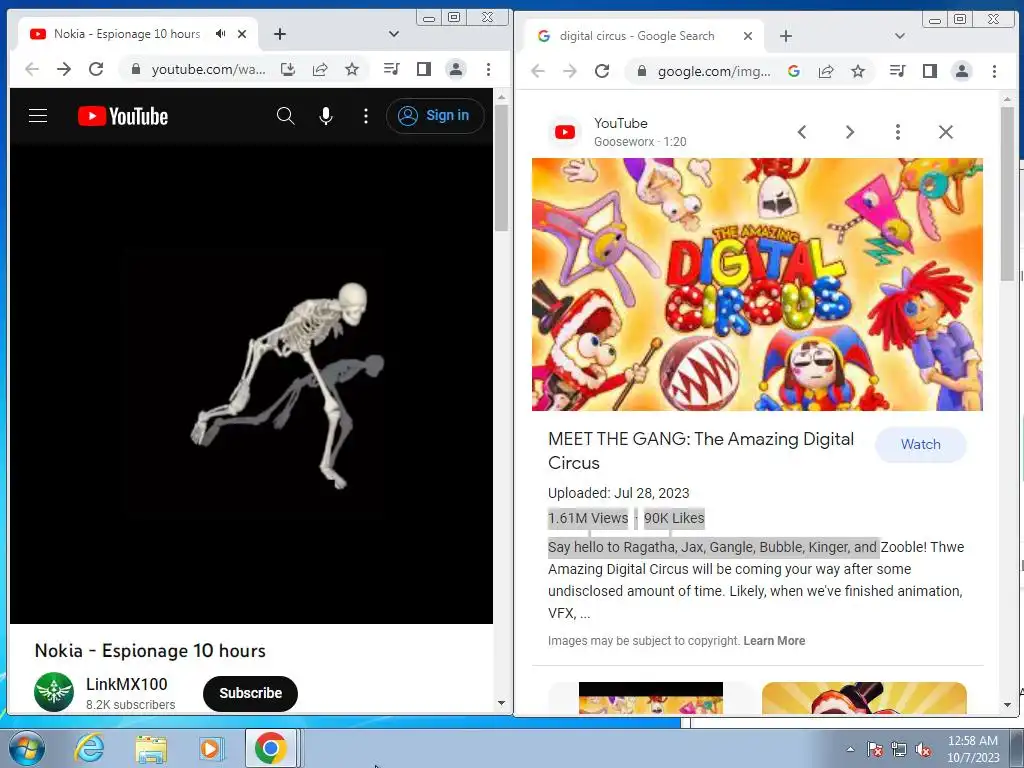
Task: Click the Watch button
Action: (921, 445)
